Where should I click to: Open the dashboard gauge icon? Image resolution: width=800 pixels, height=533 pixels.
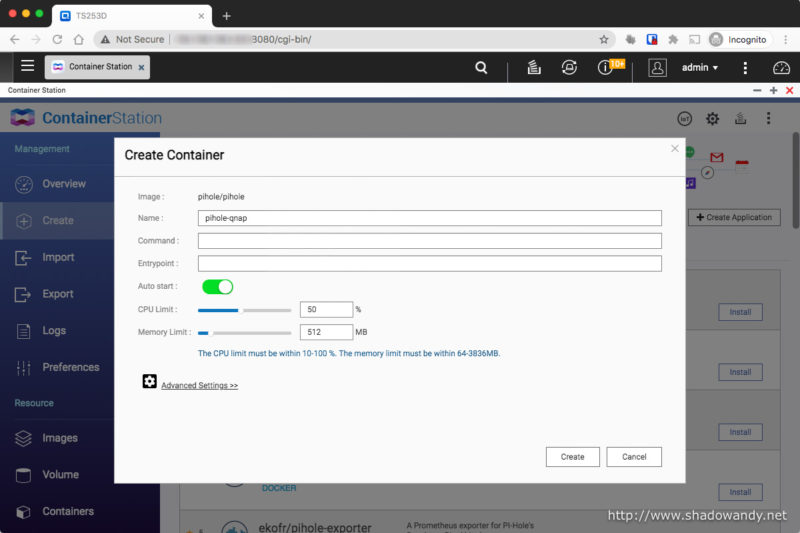click(x=781, y=68)
